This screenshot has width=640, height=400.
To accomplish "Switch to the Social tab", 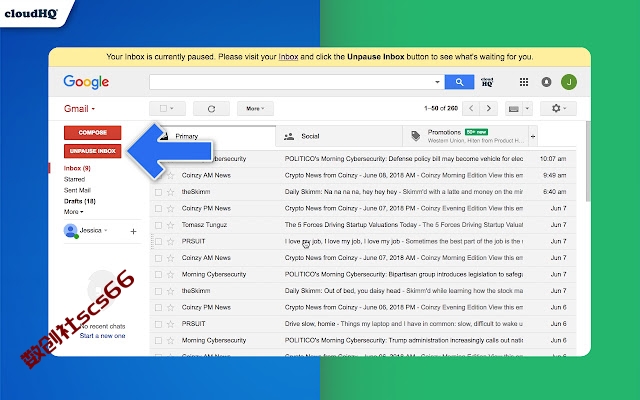I will (x=339, y=136).
